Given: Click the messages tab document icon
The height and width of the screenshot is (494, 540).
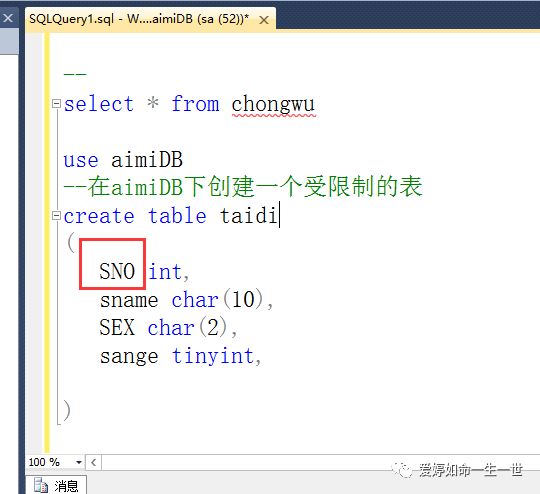Looking at the screenshot, I should point(41,485).
